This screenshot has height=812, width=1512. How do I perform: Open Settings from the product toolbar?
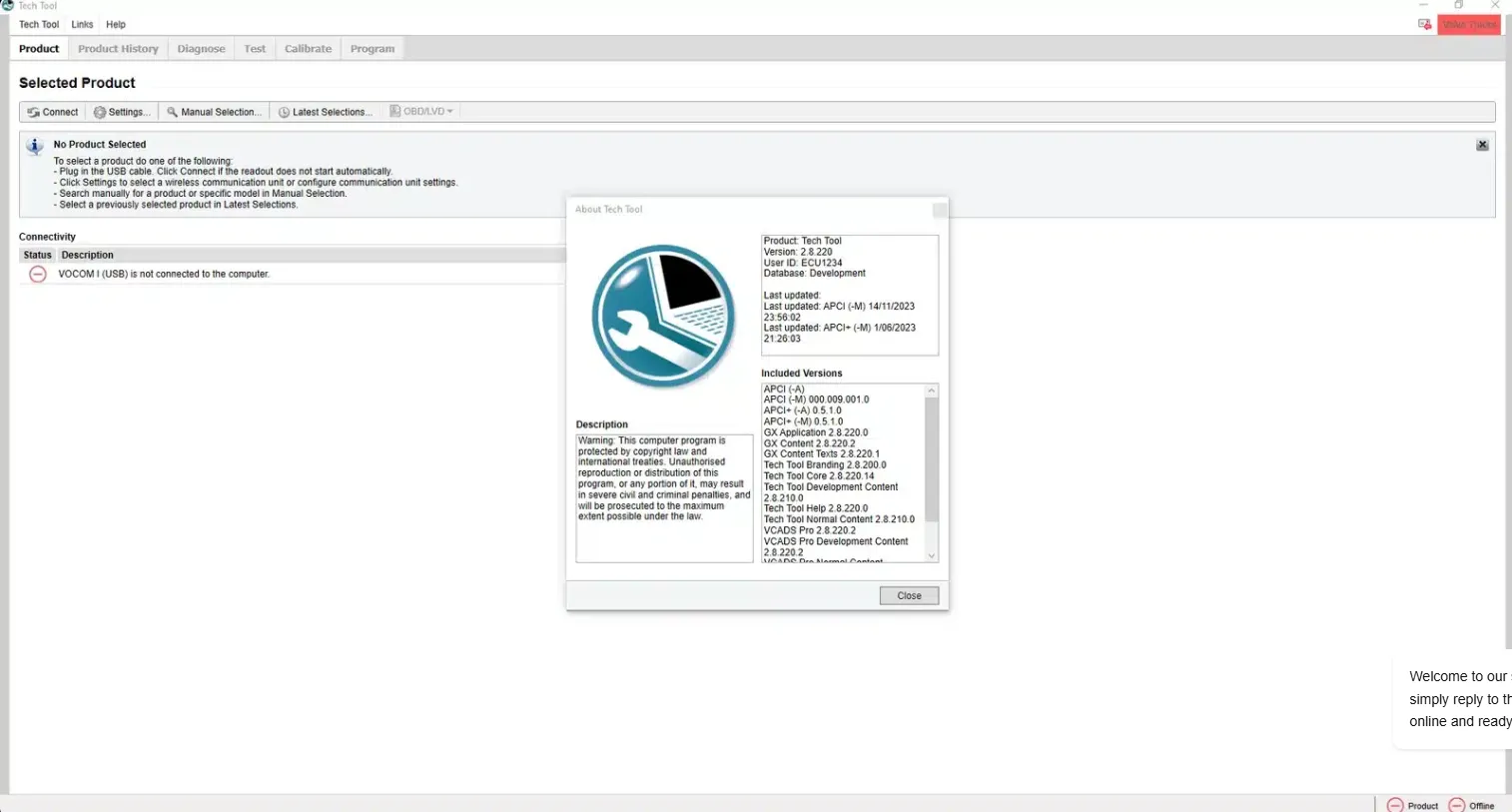(x=122, y=112)
